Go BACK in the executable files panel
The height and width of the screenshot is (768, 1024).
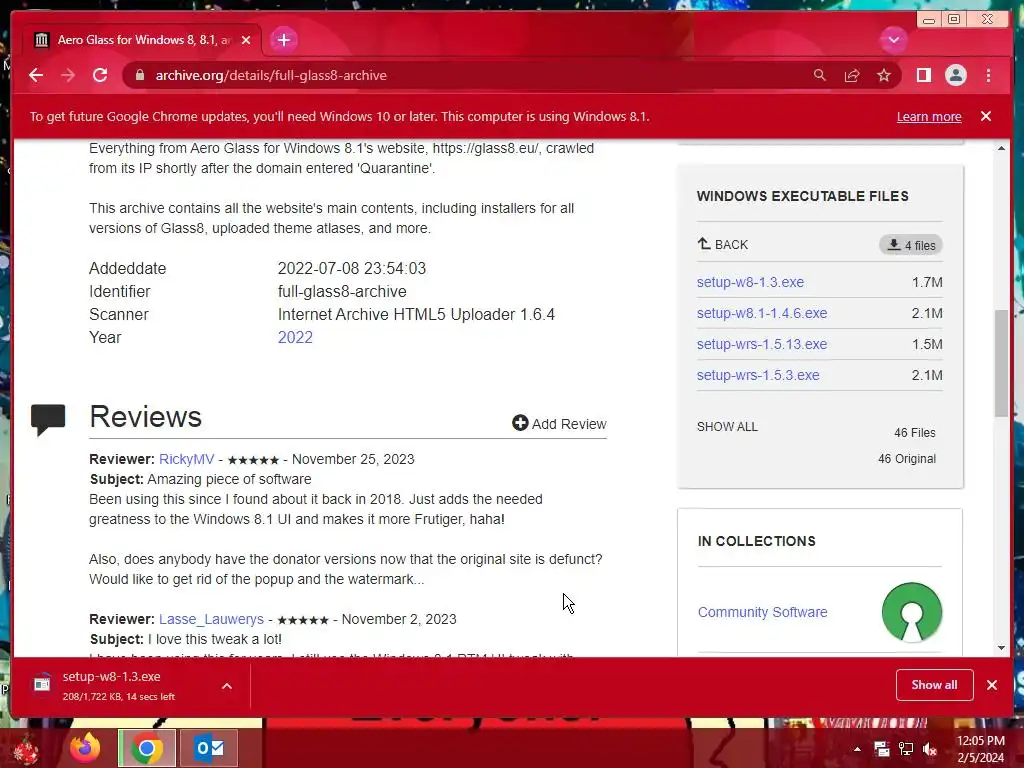[722, 244]
